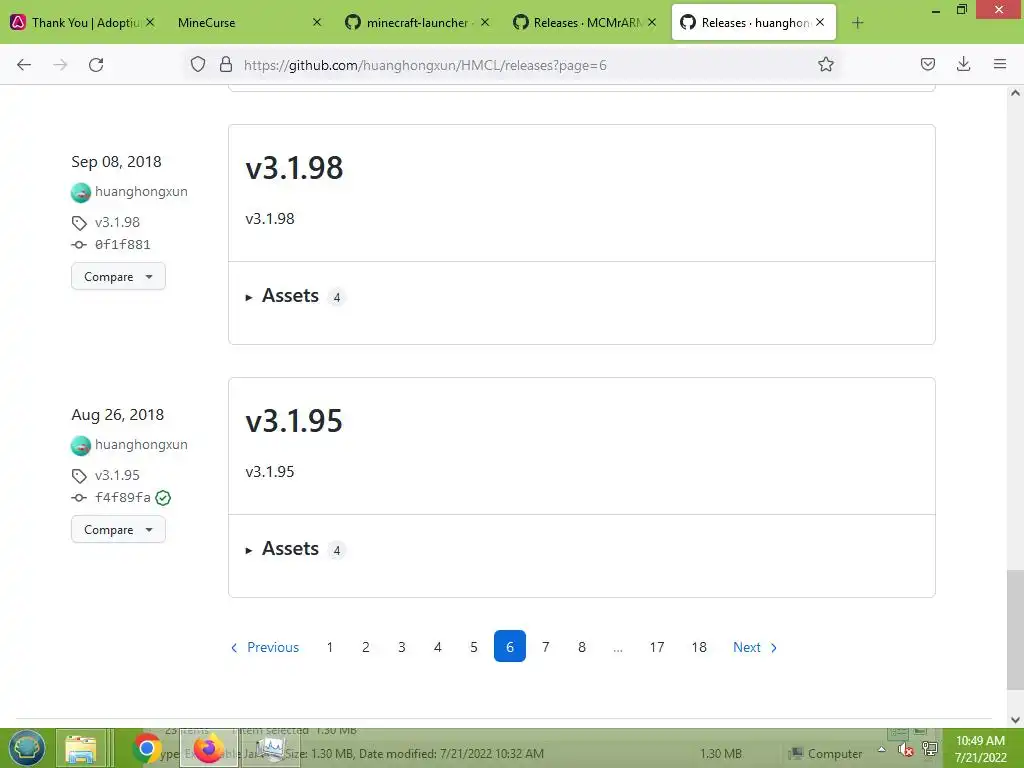Close the Thank You Adoptium tab
The width and height of the screenshot is (1024, 768).
pos(150,22)
